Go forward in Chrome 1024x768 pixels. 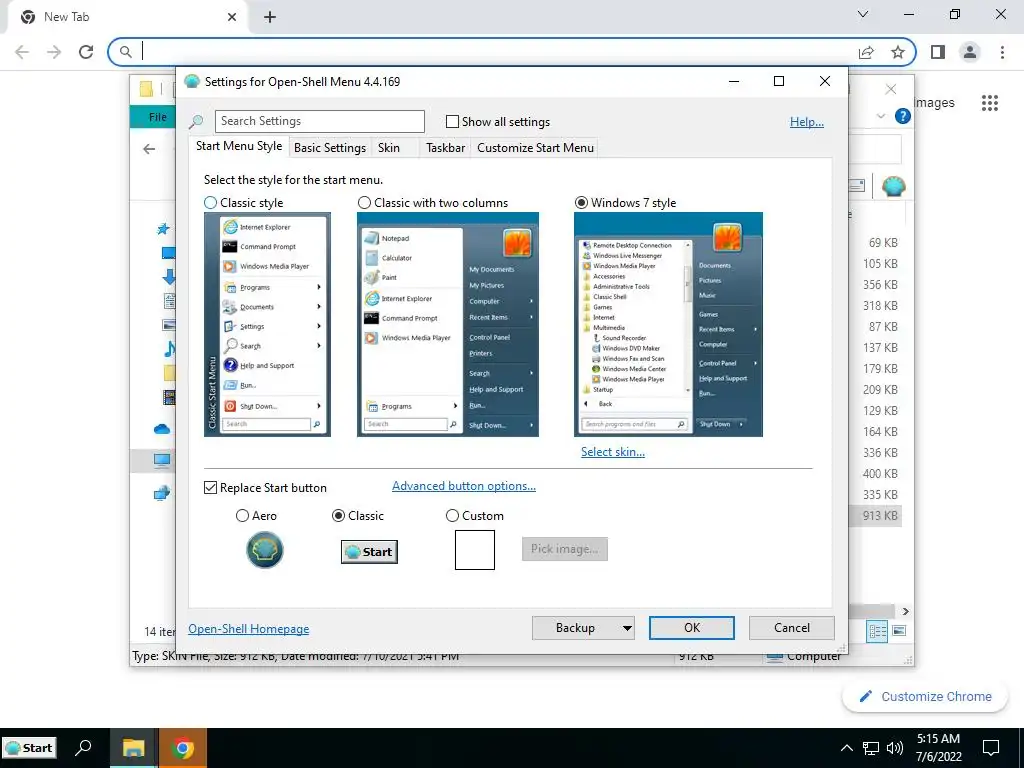click(54, 52)
